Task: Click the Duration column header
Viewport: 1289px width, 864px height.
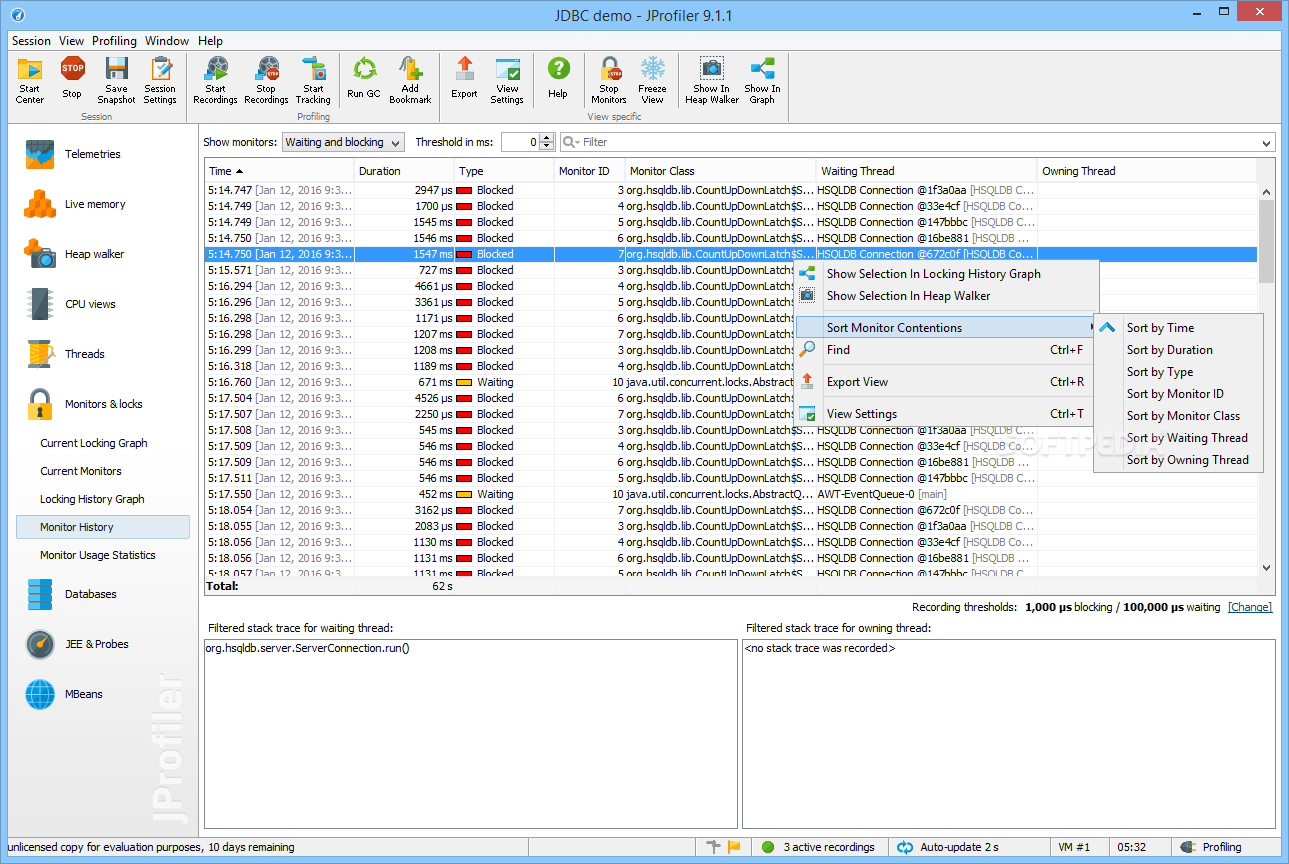Action: click(x=404, y=171)
